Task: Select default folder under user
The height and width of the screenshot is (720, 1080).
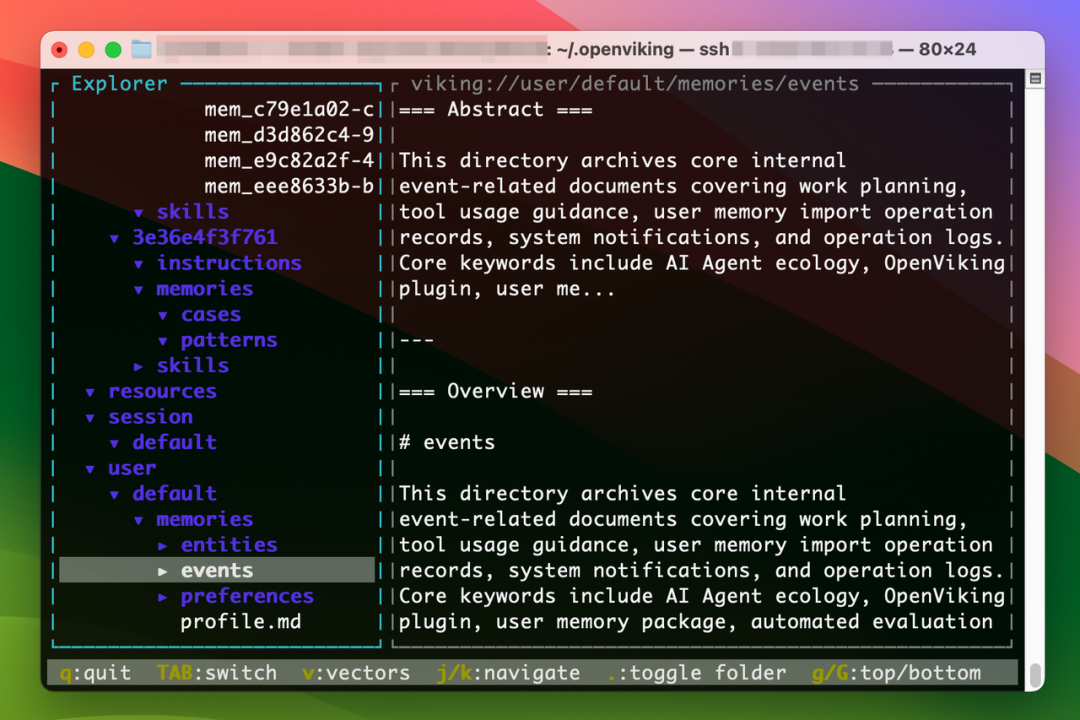Action: click(x=174, y=494)
